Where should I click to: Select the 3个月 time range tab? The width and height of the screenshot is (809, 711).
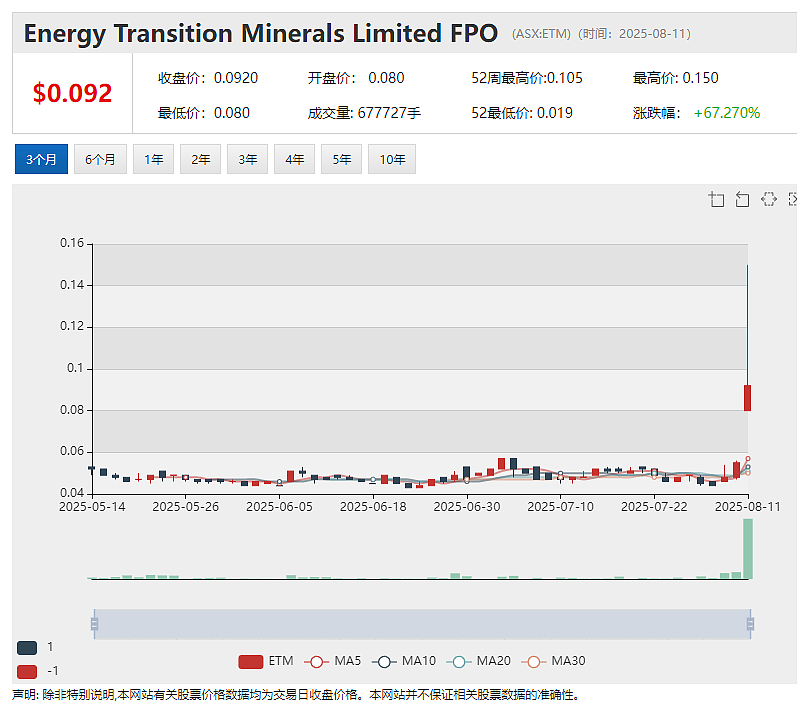pos(41,159)
